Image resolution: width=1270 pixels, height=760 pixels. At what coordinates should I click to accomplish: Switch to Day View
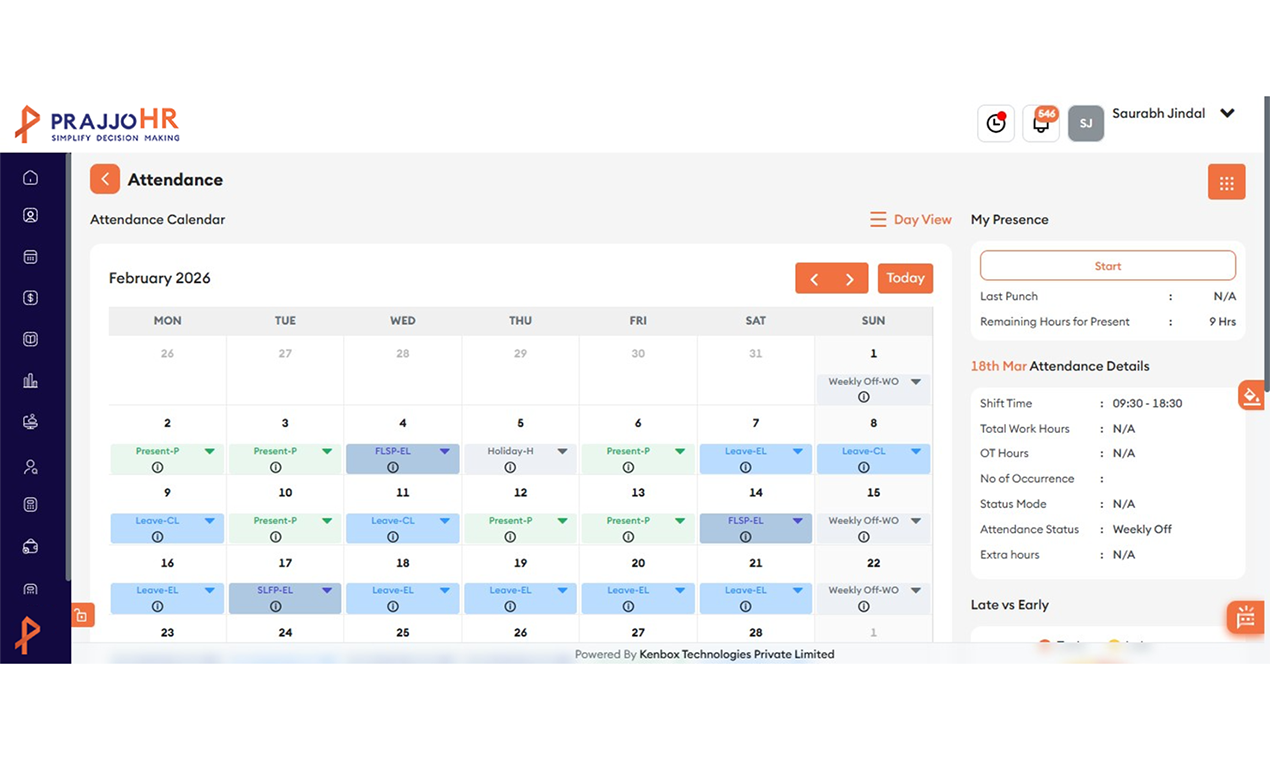(911, 220)
